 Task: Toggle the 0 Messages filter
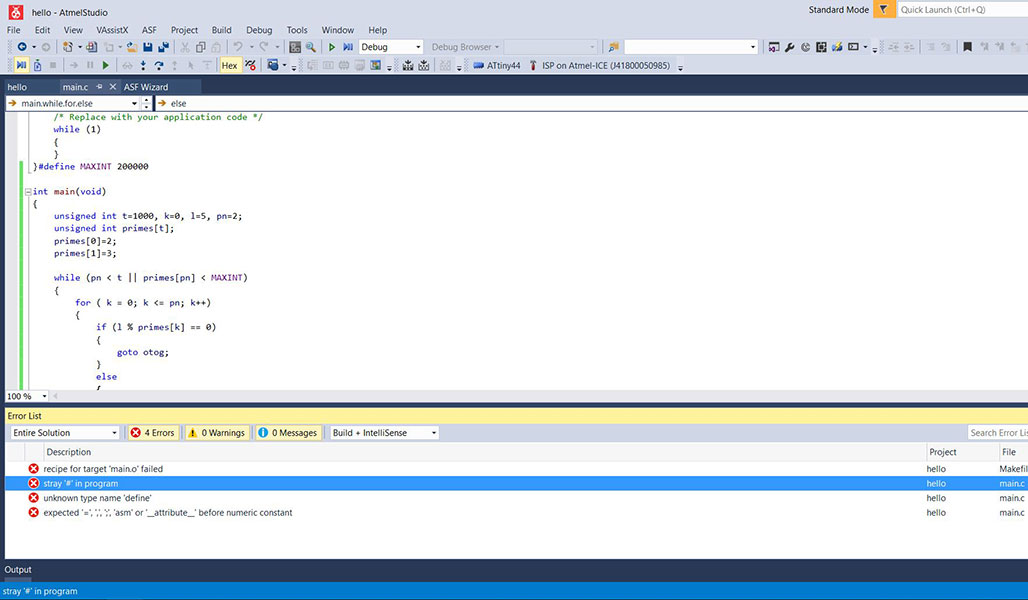[288, 433]
